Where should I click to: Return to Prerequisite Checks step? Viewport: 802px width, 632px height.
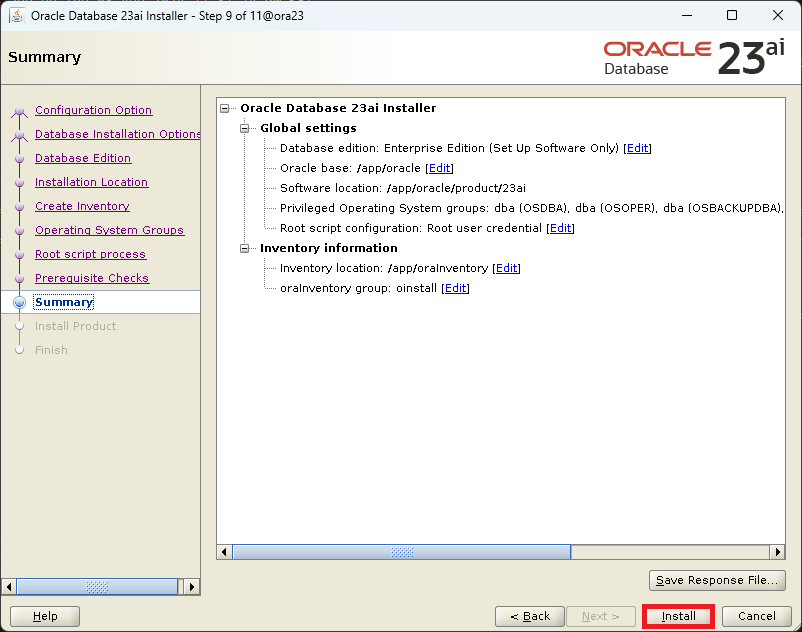click(92, 278)
